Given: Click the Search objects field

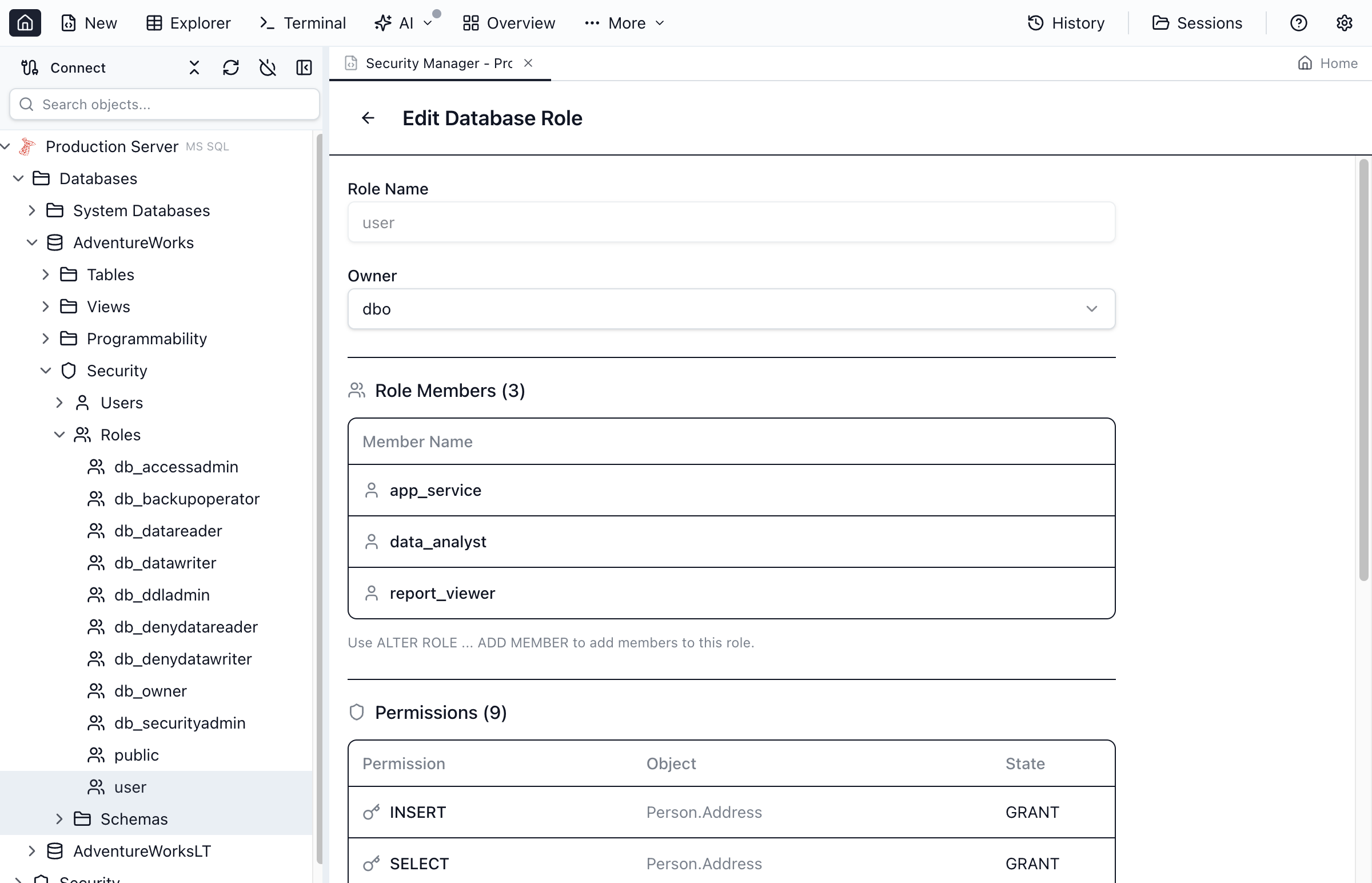Looking at the screenshot, I should 164,104.
